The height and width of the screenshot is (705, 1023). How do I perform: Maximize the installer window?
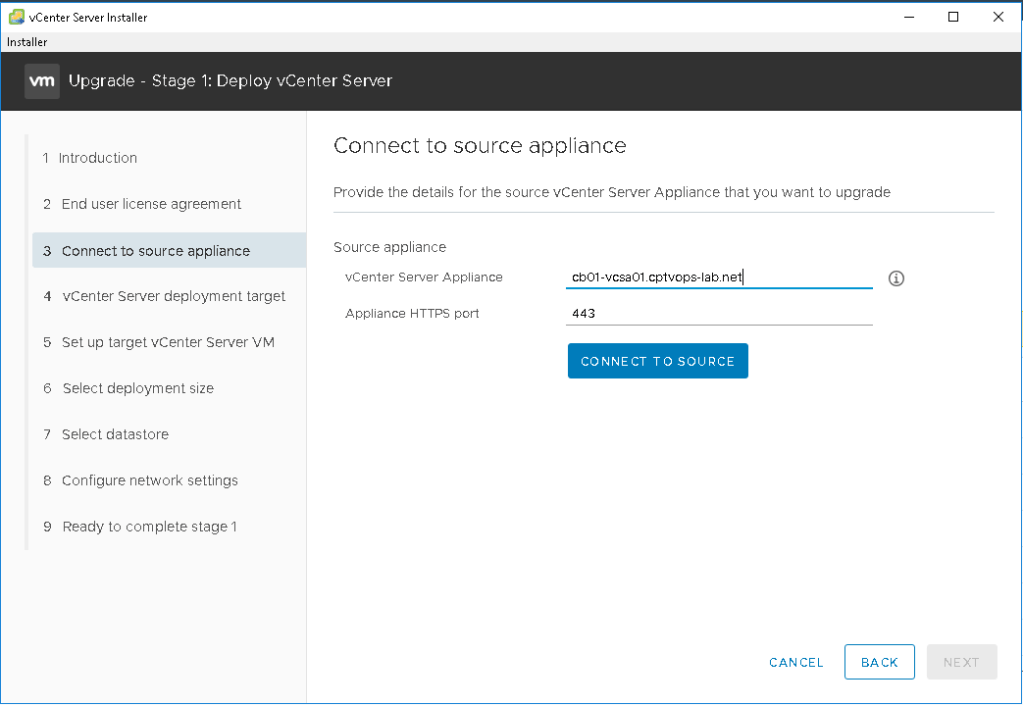[953, 17]
